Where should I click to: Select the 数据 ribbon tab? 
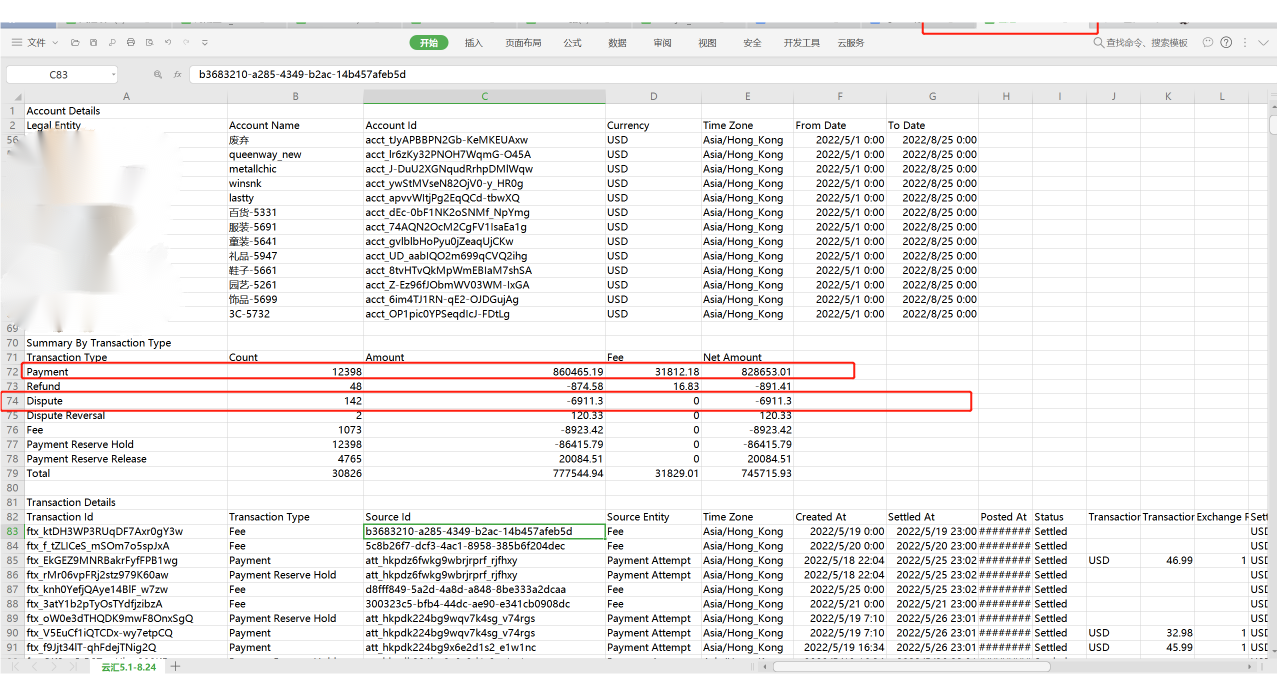[x=617, y=43]
